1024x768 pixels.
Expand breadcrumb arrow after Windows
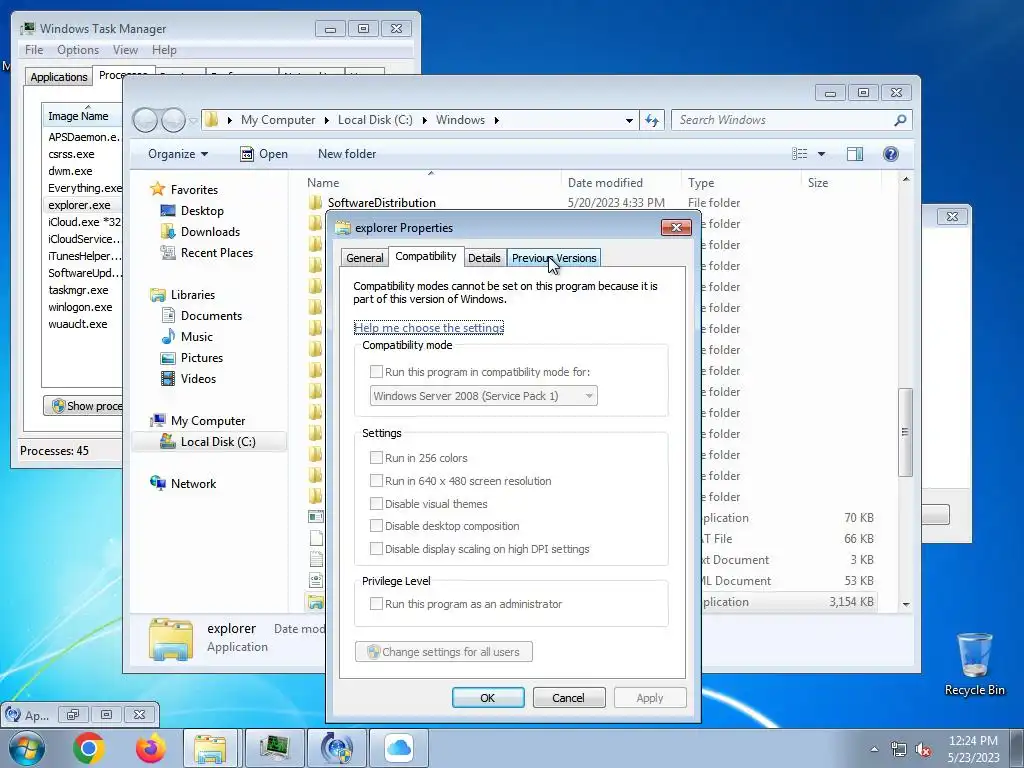point(497,120)
